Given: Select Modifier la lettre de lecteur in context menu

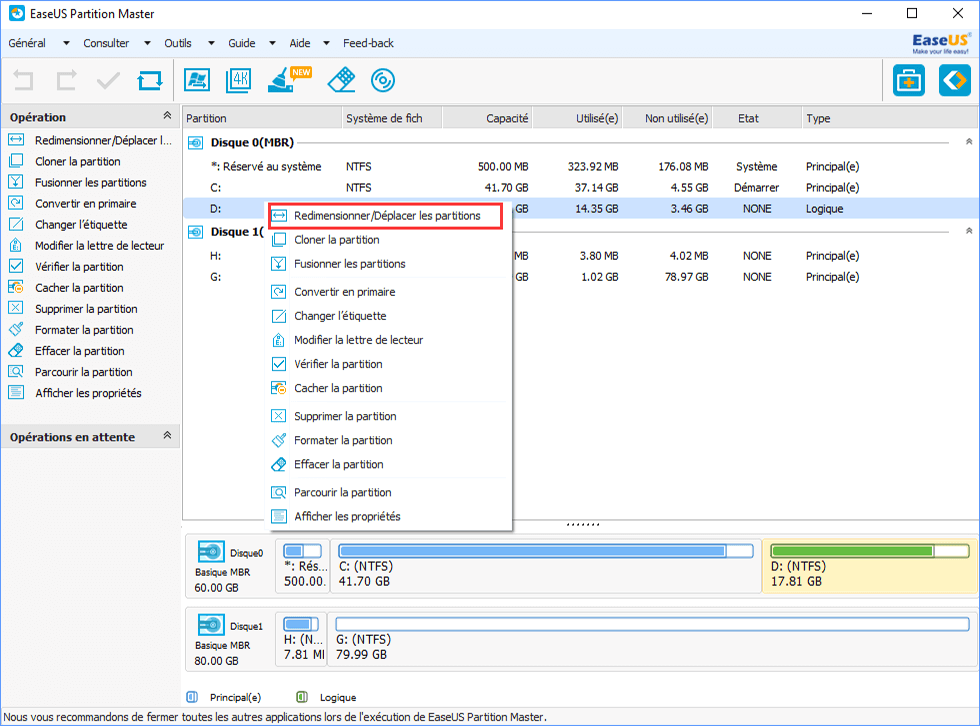Looking at the screenshot, I should 390,340.
